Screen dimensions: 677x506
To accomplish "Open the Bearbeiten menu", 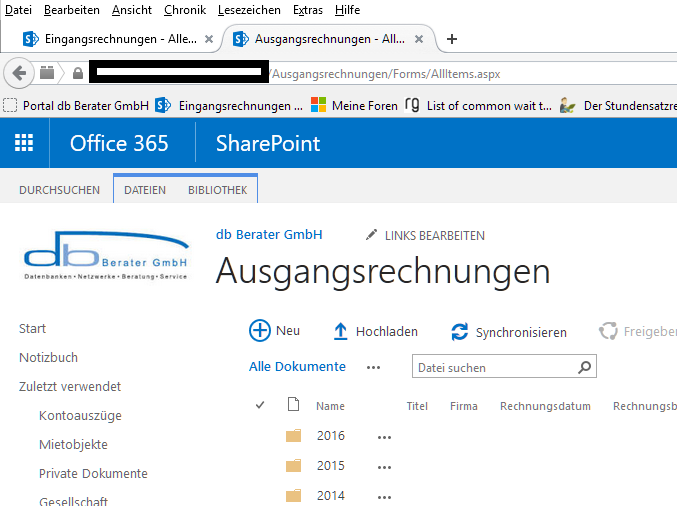I will [x=72, y=9].
